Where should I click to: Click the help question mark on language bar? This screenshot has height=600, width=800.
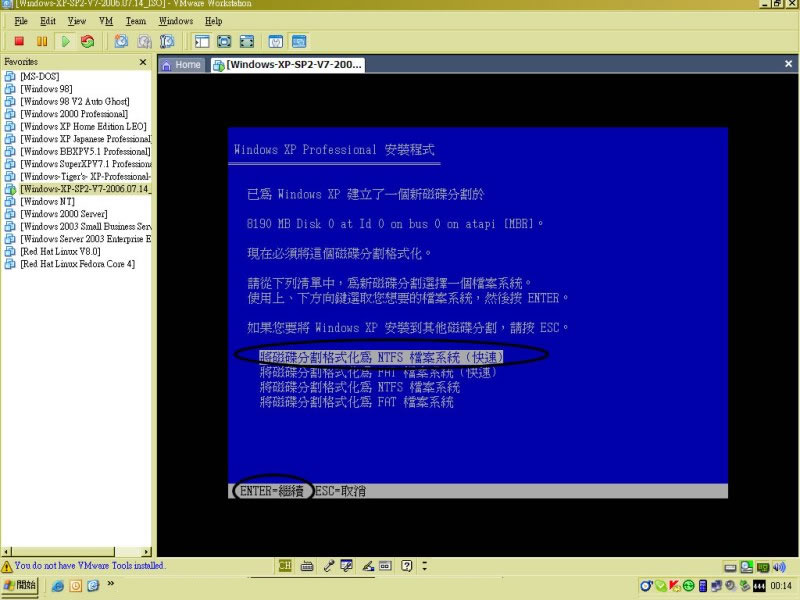pyautogui.click(x=407, y=565)
